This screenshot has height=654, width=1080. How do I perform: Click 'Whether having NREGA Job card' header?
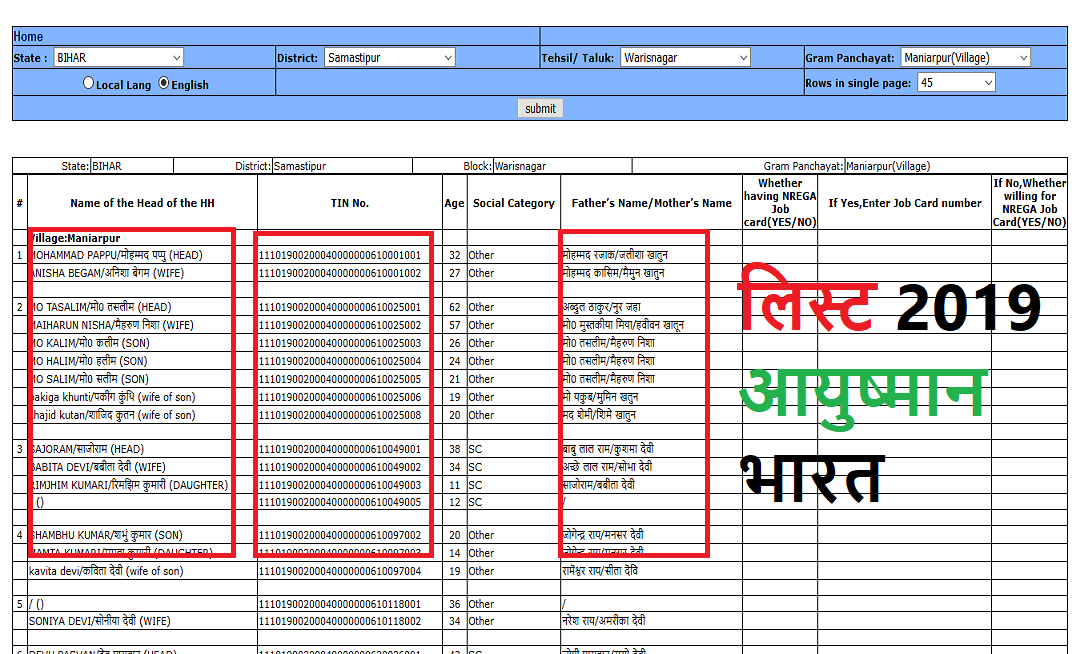pyautogui.click(x=780, y=202)
